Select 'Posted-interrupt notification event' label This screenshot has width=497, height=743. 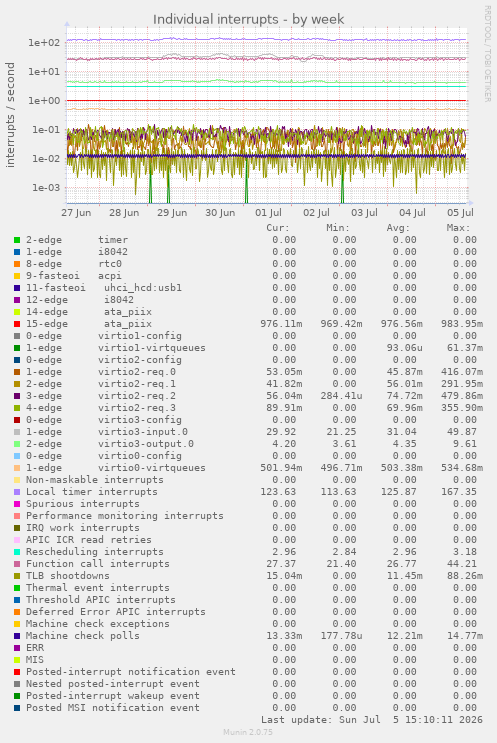[131, 672]
